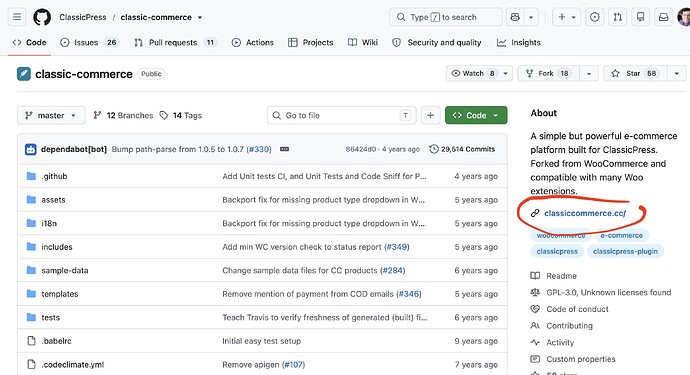Open the templates folder

tap(60, 294)
